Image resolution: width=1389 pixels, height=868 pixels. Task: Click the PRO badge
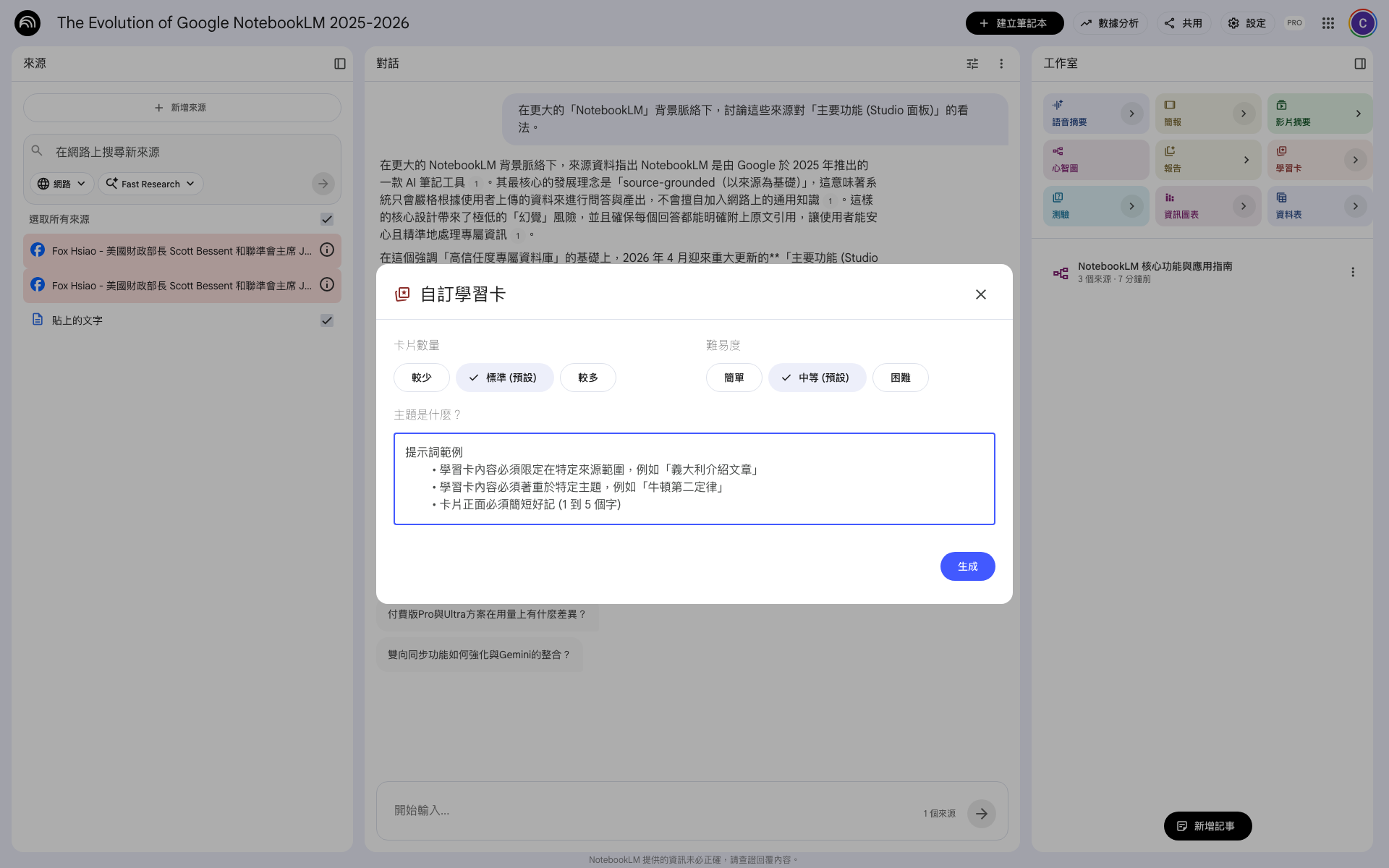coord(1294,23)
